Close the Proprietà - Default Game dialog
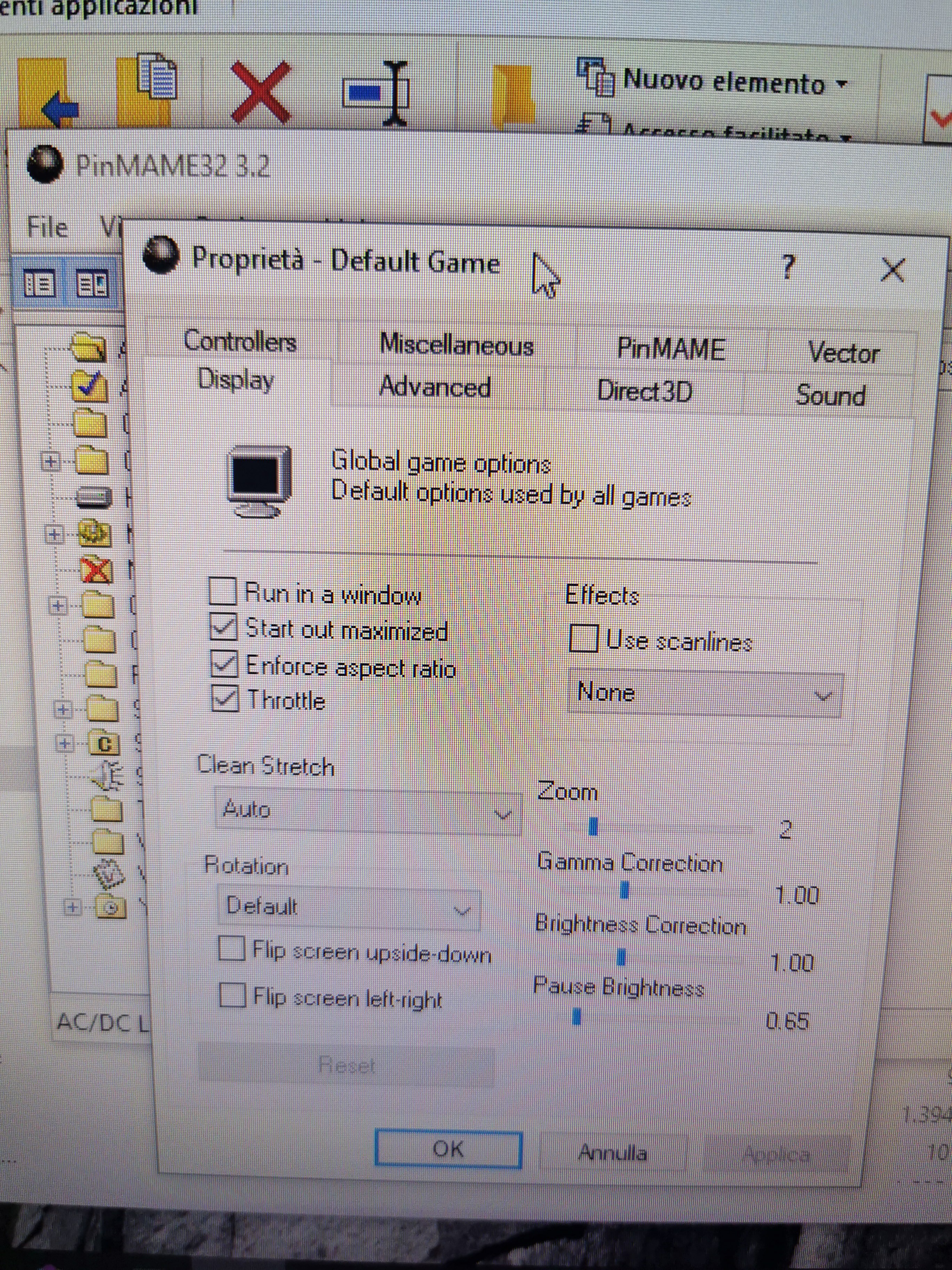This screenshot has height=1270, width=952. pyautogui.click(x=892, y=270)
